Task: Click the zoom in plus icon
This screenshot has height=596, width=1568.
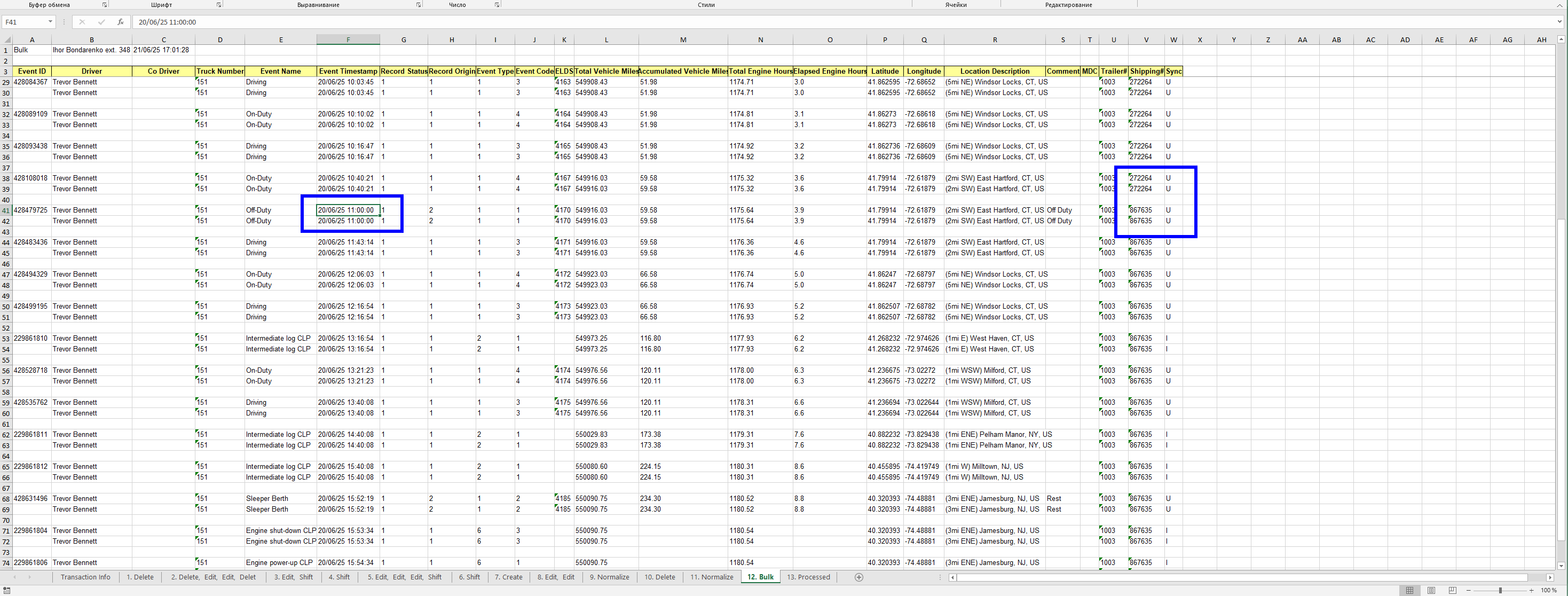Action: 1532,591
